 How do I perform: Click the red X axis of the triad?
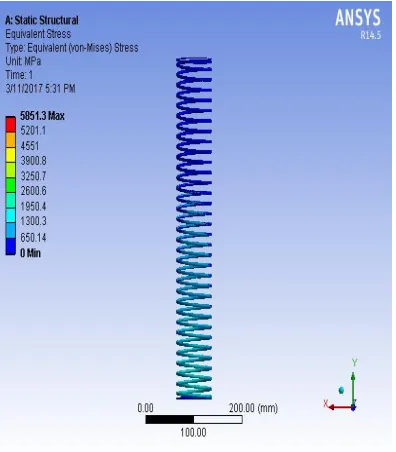tap(341, 407)
